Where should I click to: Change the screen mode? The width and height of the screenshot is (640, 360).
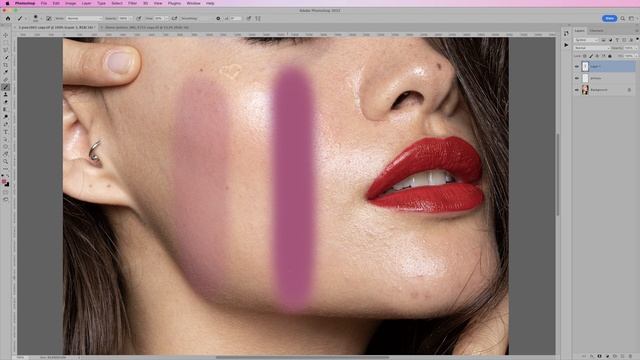pyautogui.click(x=6, y=199)
